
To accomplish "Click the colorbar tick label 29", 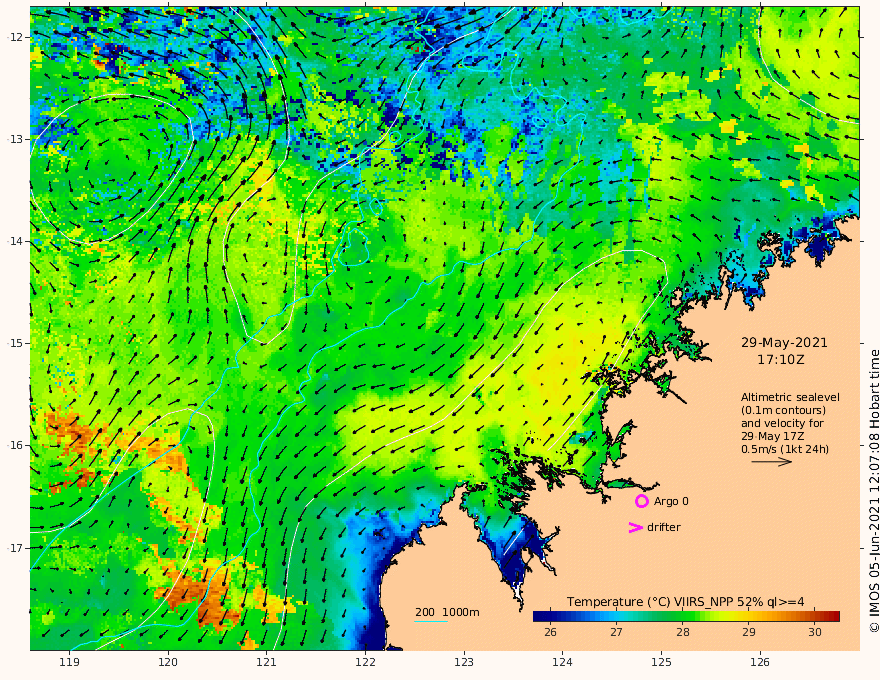I will click(749, 632).
